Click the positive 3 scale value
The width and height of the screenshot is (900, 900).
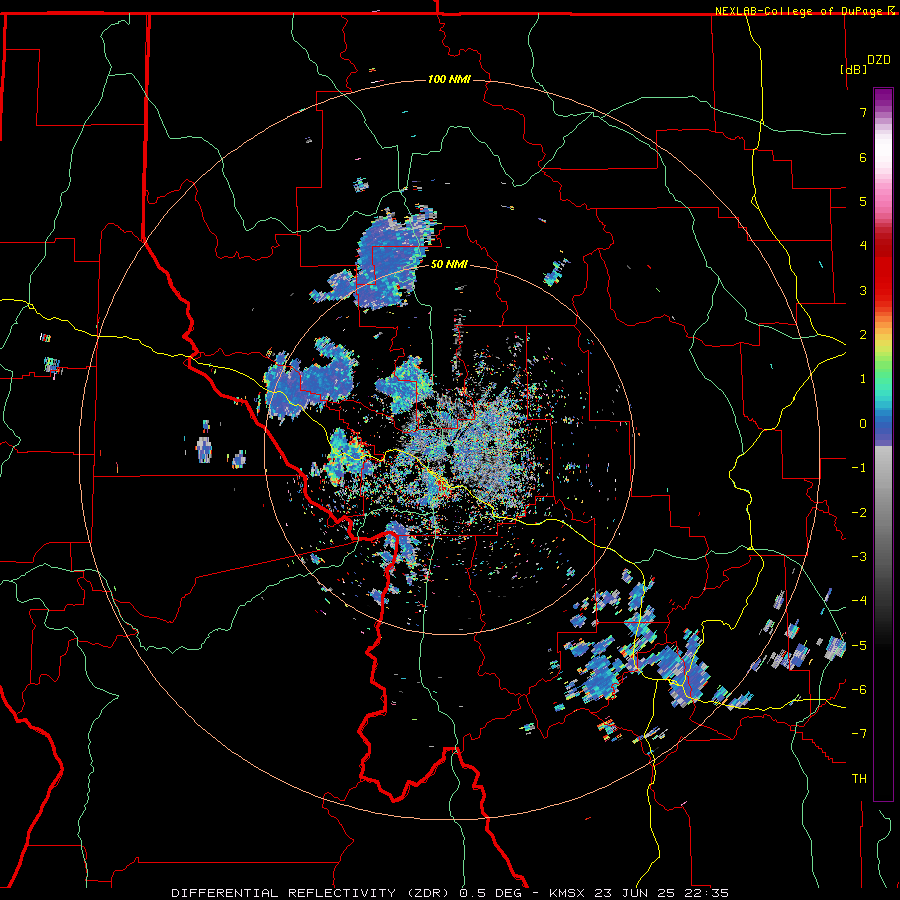tap(863, 290)
